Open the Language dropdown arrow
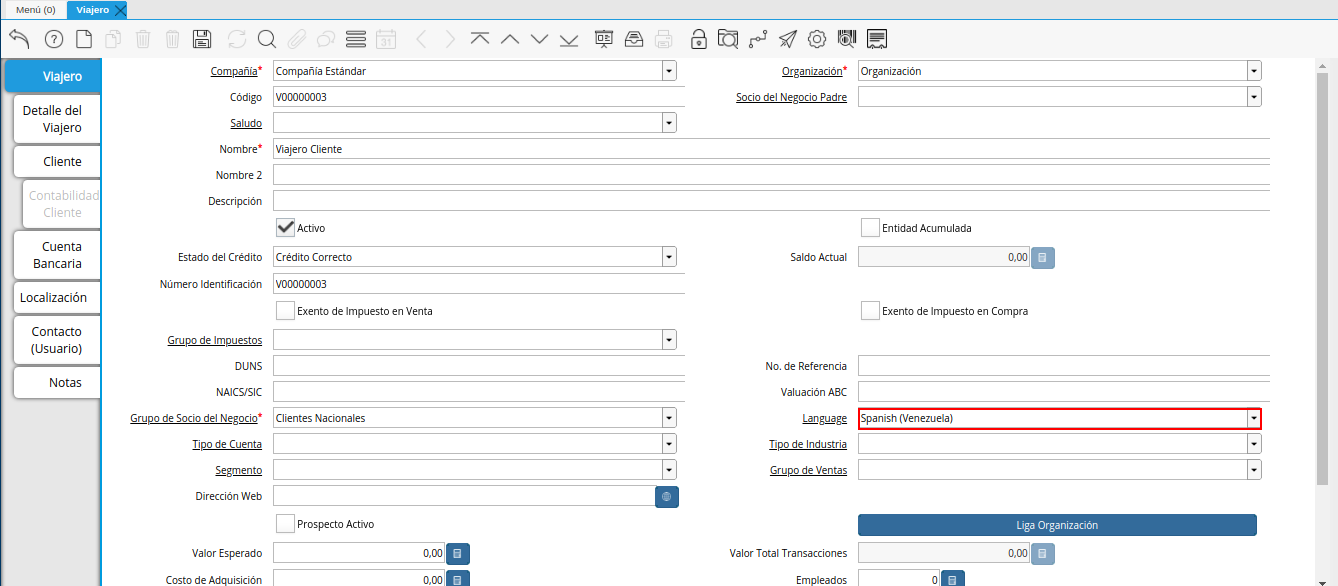The image size is (1338, 586). point(1253,418)
